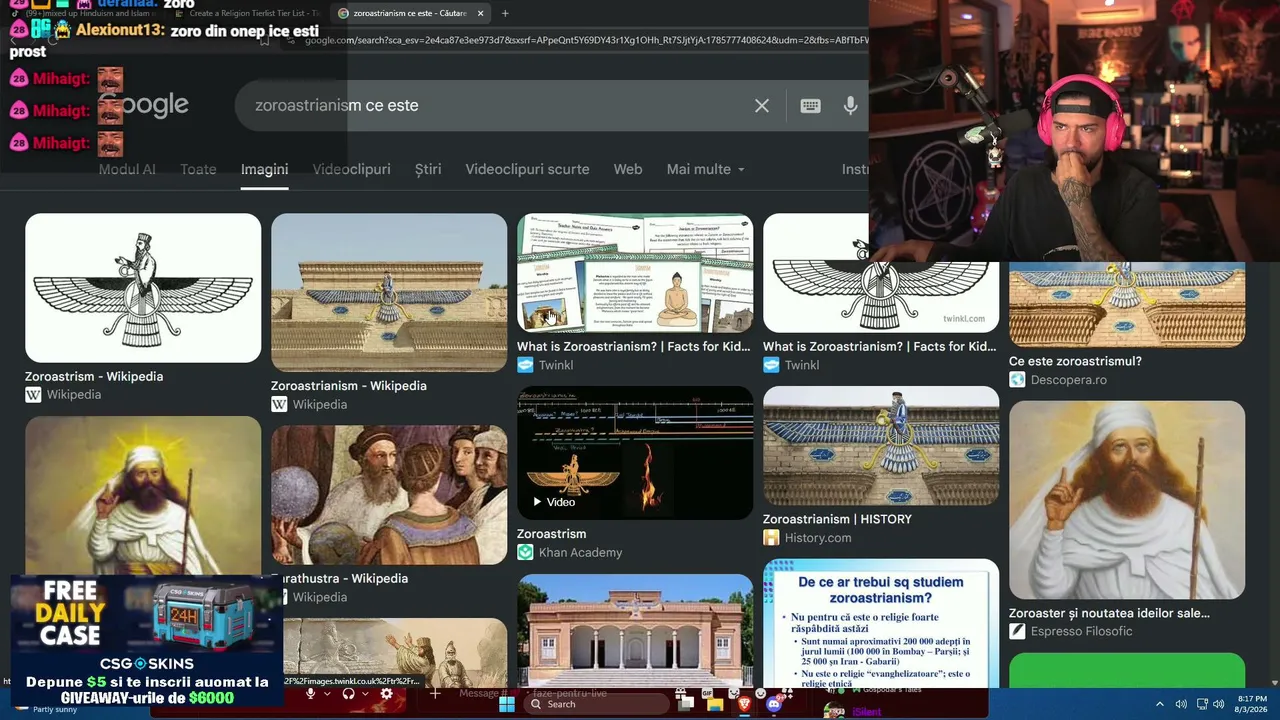Image resolution: width=1280 pixels, height=720 pixels.
Task: Play the Khan Academy Zoroastrism video thumbnail
Action: coord(635,453)
